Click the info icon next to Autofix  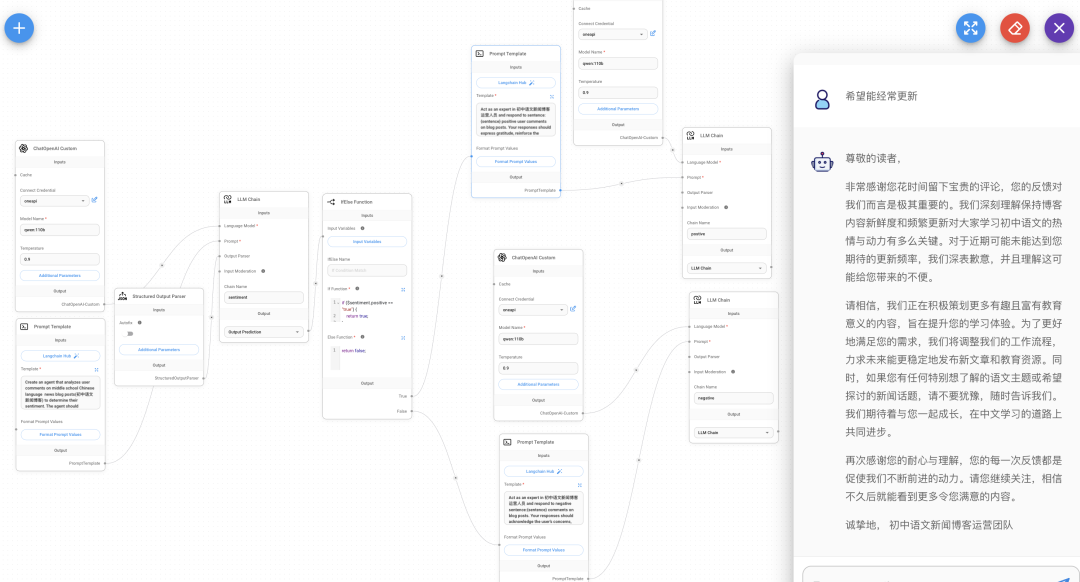coord(140,322)
